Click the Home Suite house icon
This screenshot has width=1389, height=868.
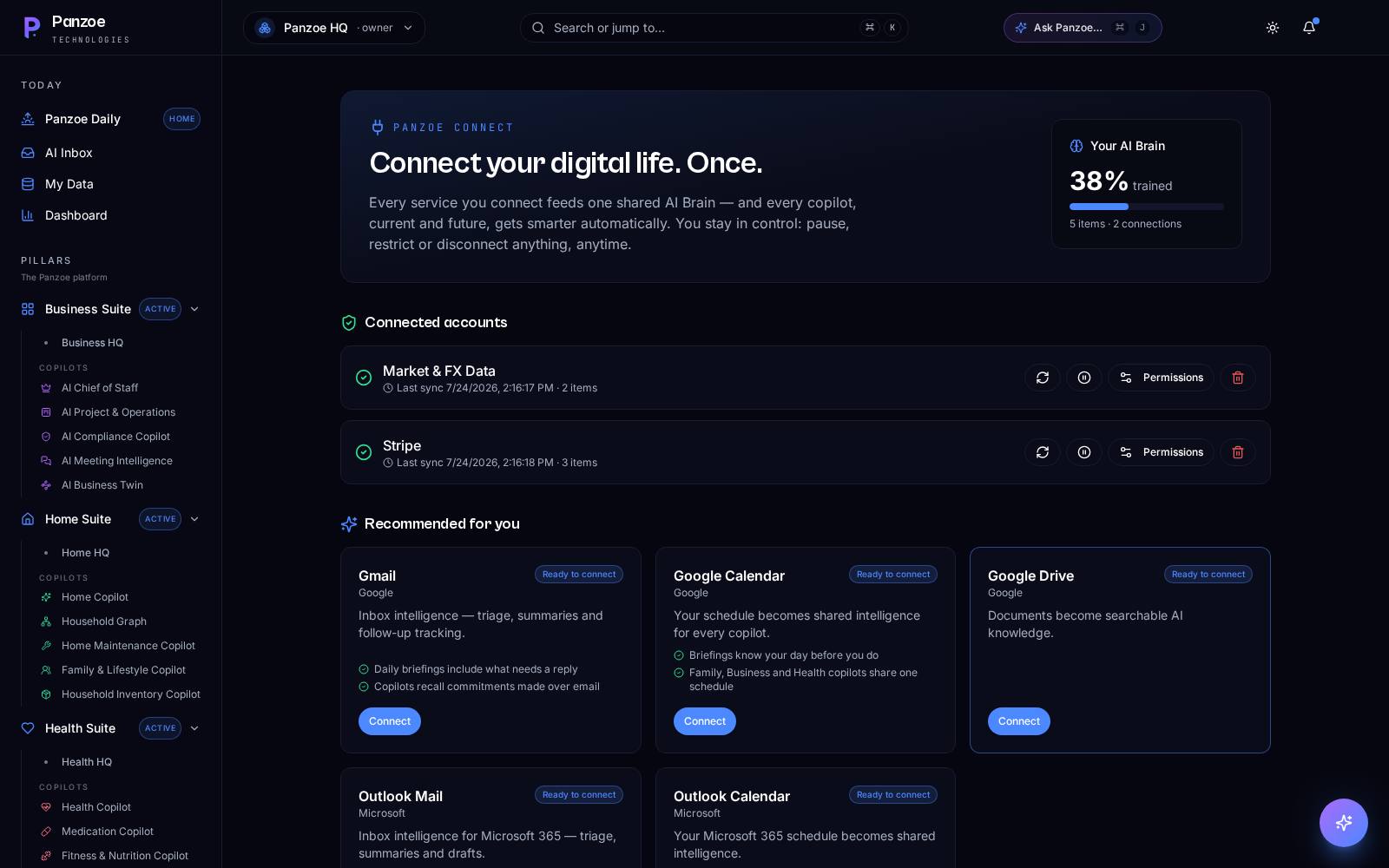coord(28,519)
